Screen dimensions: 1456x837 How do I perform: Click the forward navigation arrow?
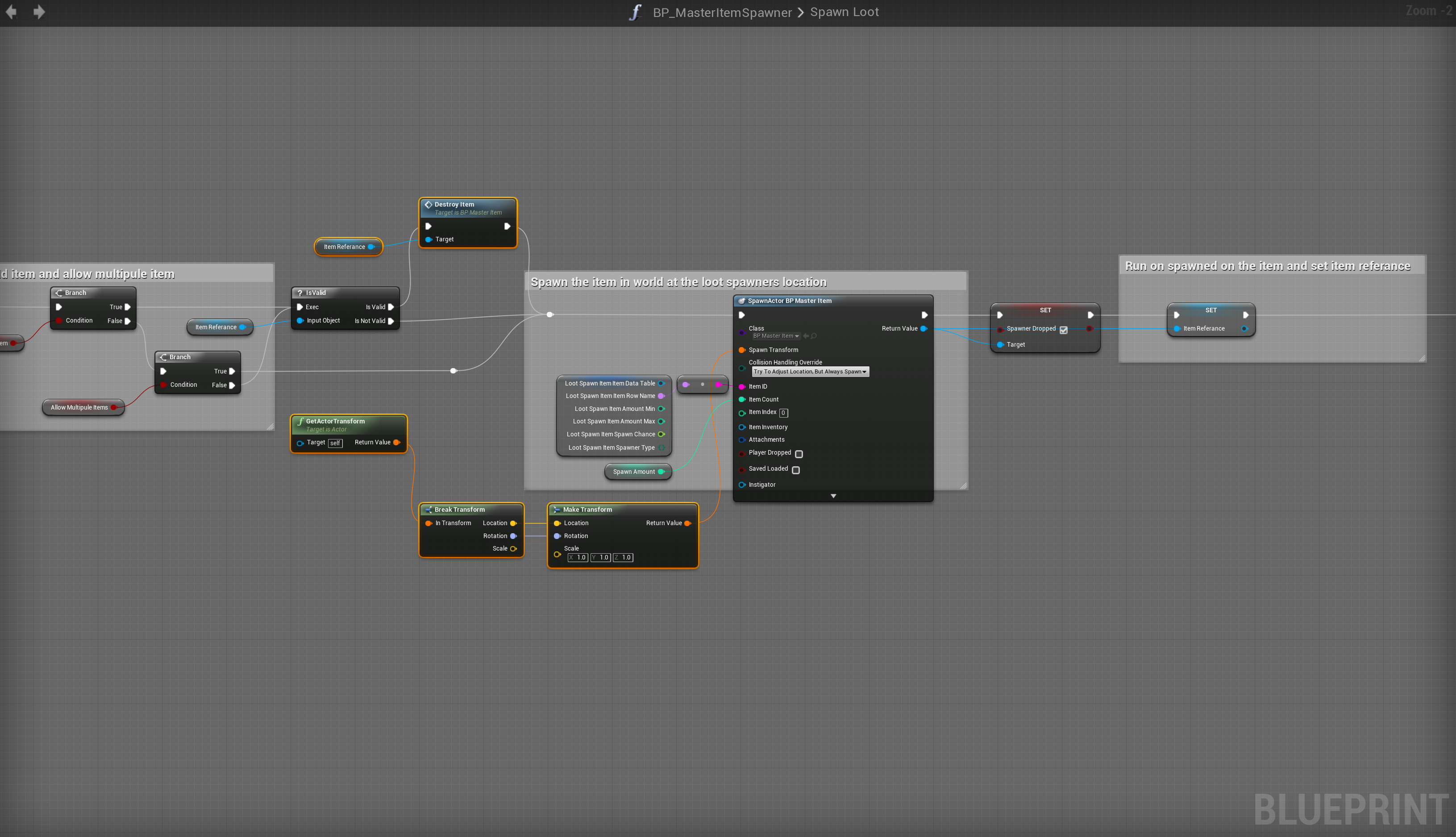point(39,12)
